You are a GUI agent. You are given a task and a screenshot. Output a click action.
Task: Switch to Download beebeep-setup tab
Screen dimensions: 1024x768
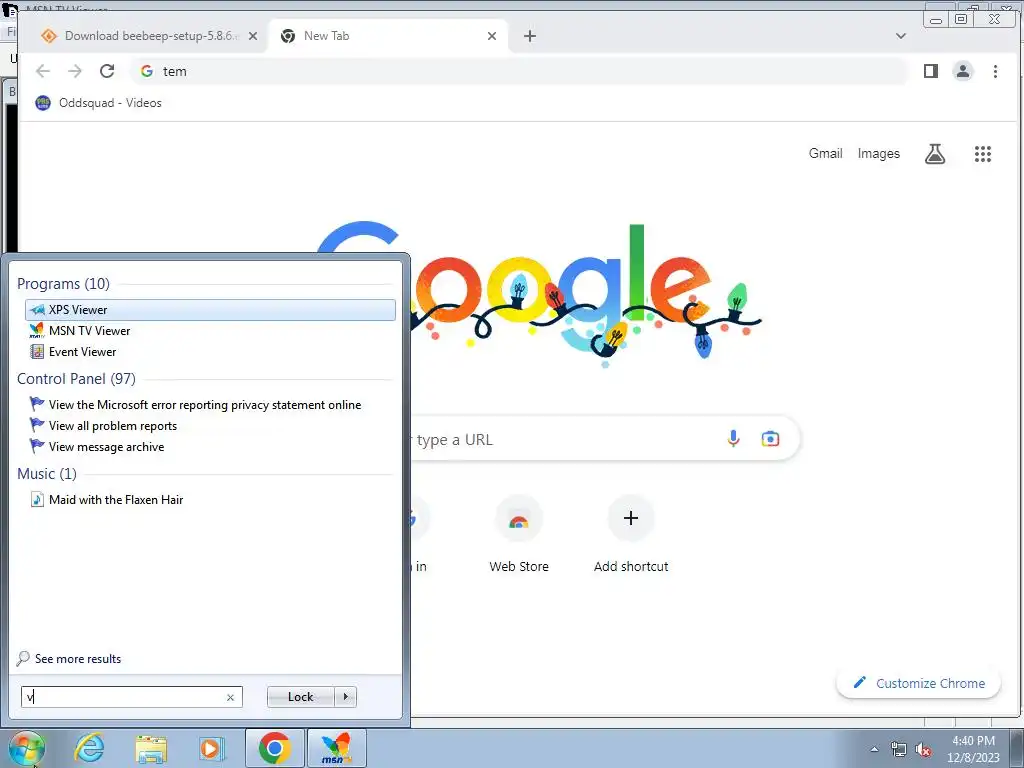tap(144, 36)
